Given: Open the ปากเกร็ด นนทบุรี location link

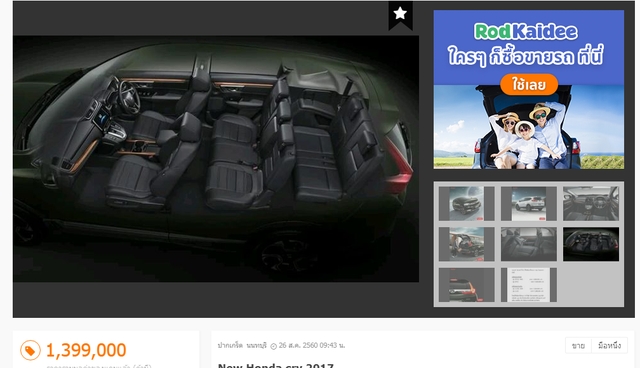Looking at the screenshot, I should point(242,346).
